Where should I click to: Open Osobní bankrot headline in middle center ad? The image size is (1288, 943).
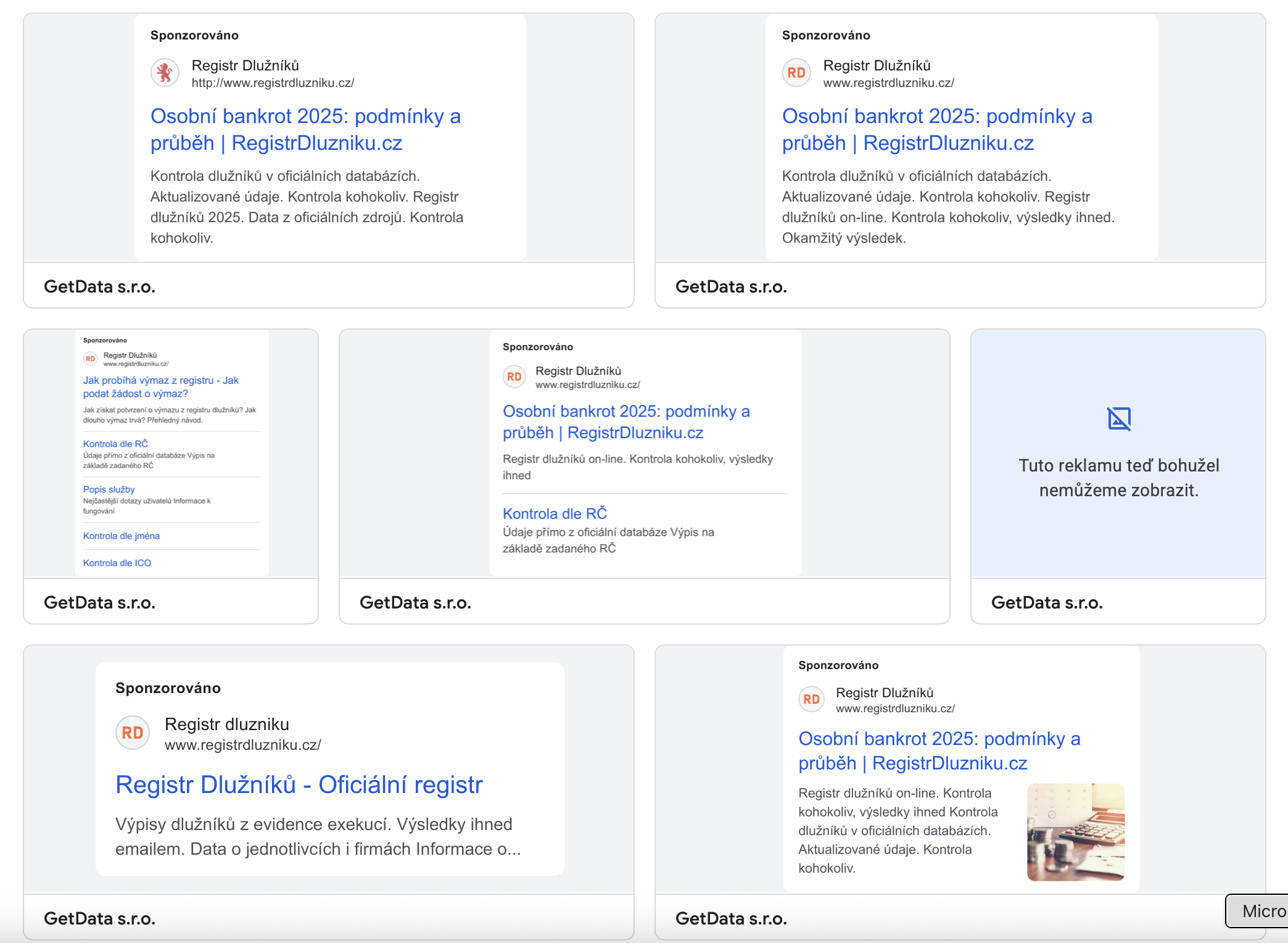[x=627, y=422]
